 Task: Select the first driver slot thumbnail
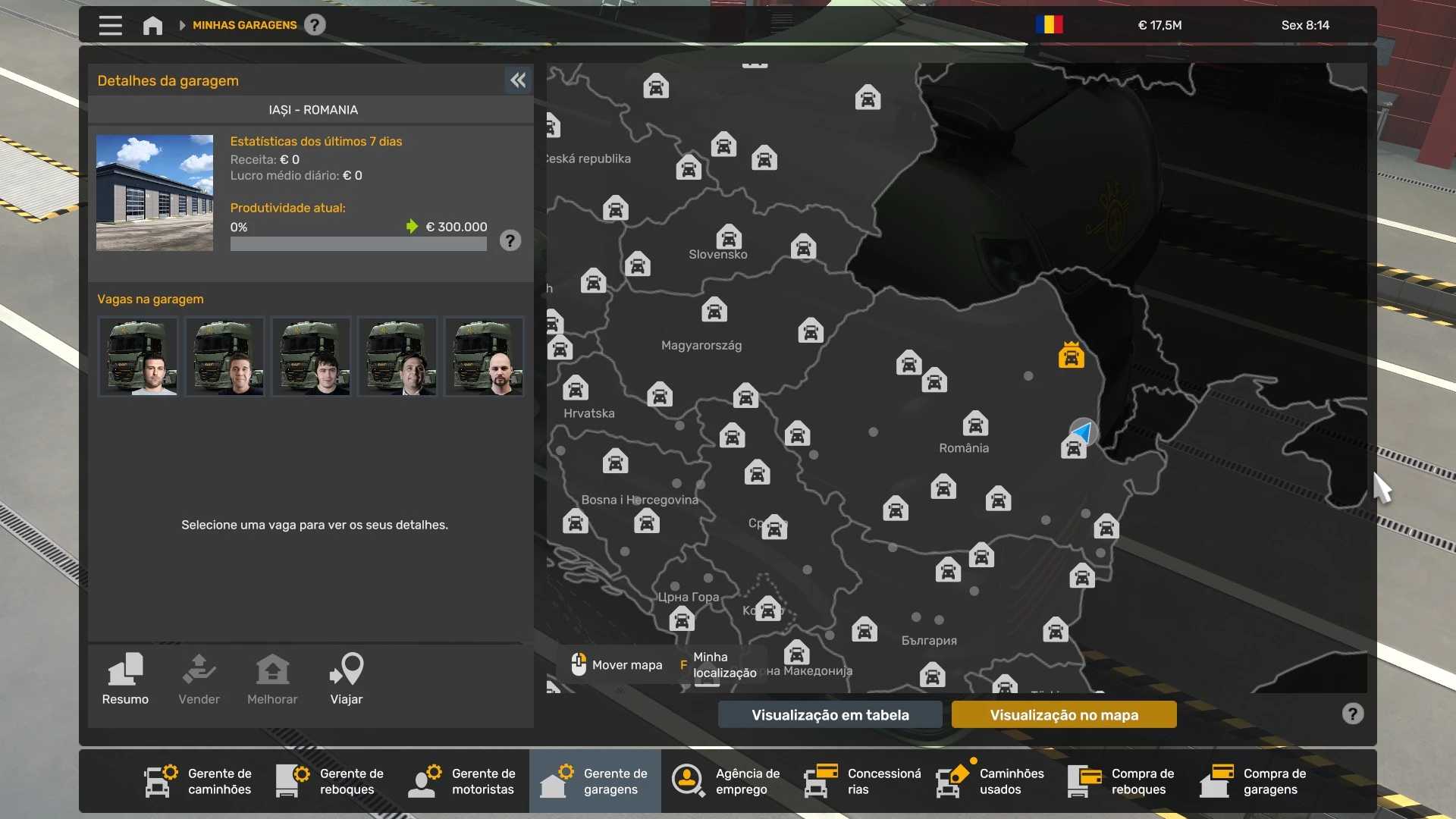[x=138, y=356]
